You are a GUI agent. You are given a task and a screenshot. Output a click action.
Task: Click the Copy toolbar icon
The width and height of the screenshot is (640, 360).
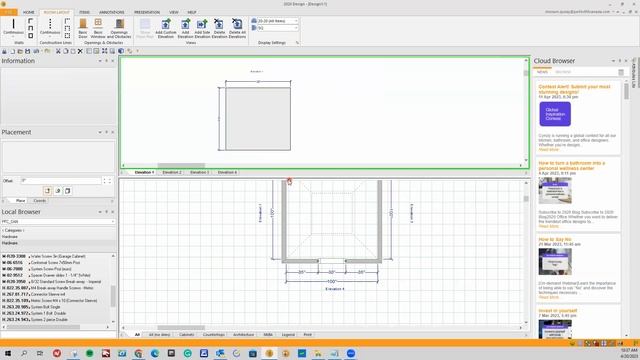(65, 51)
